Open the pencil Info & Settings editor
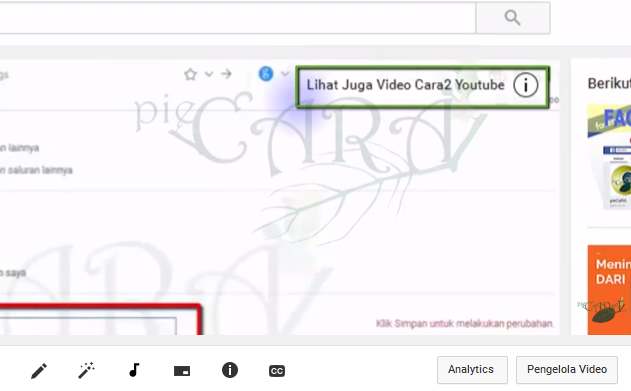This screenshot has height=391, width=631. pyautogui.click(x=39, y=371)
